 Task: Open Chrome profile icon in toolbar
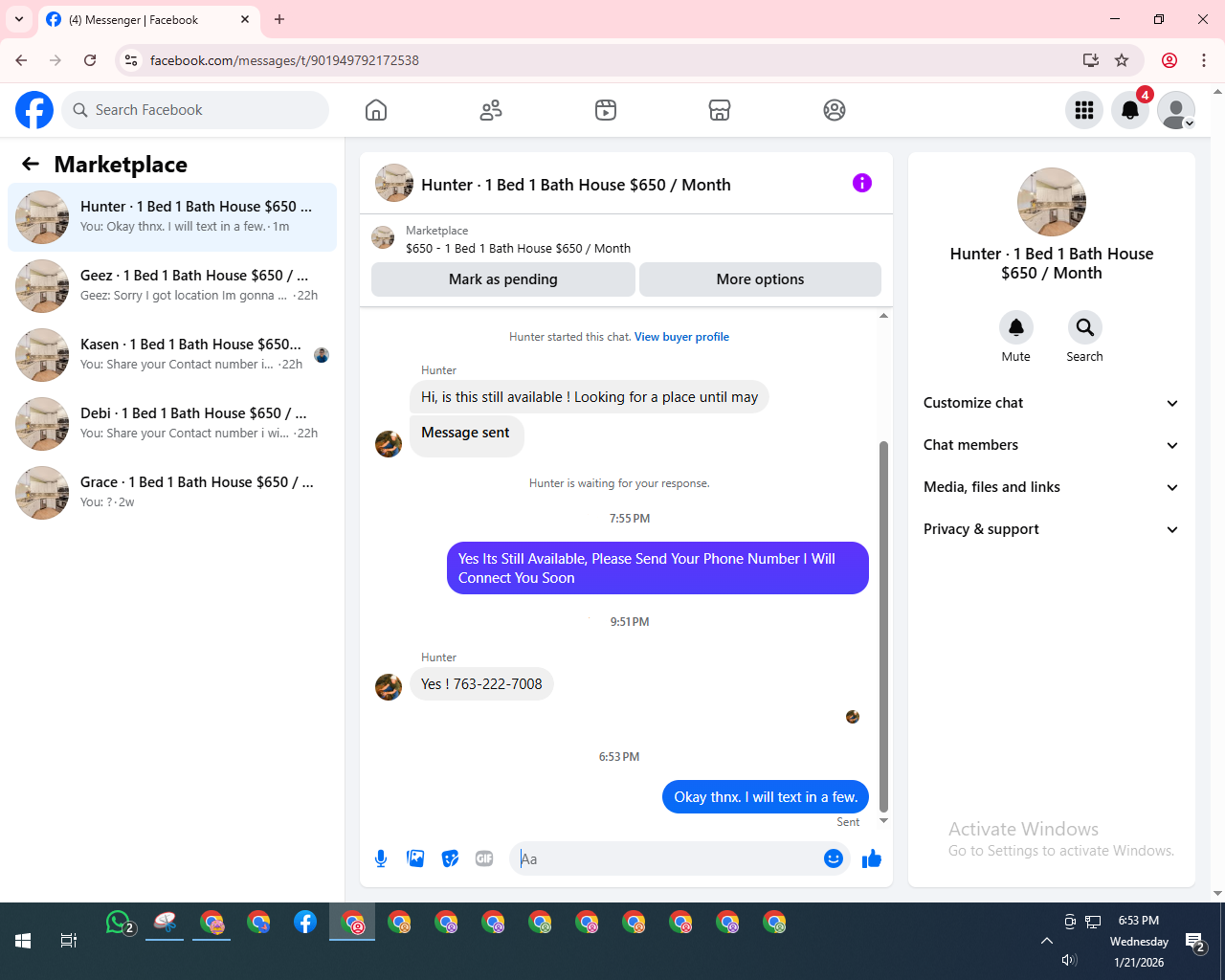1169,60
